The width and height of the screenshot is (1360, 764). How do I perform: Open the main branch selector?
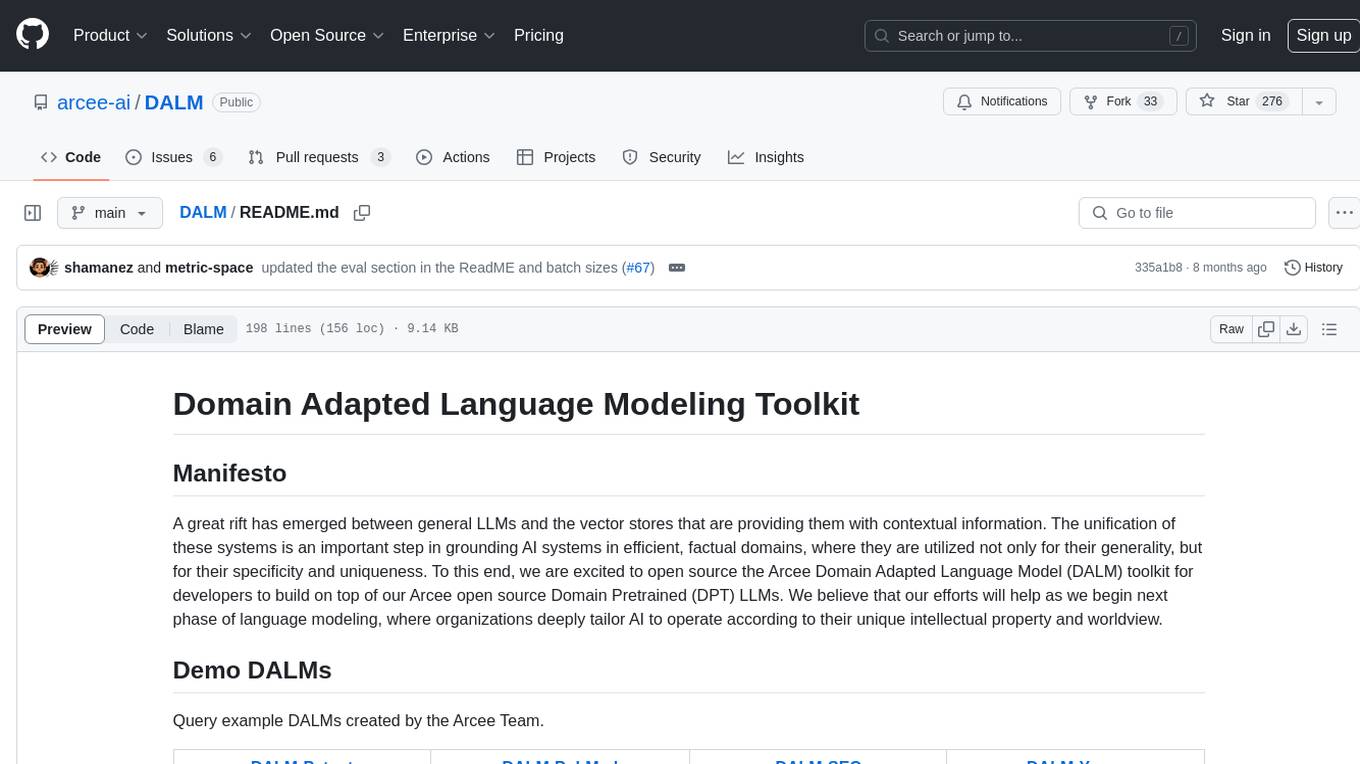click(x=109, y=213)
